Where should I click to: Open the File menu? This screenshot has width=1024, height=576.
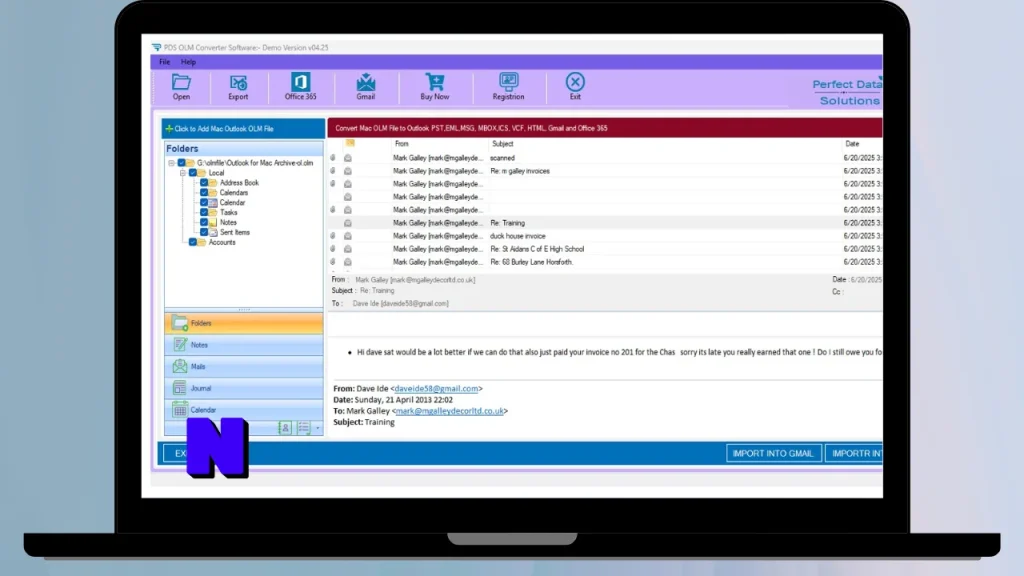165,62
